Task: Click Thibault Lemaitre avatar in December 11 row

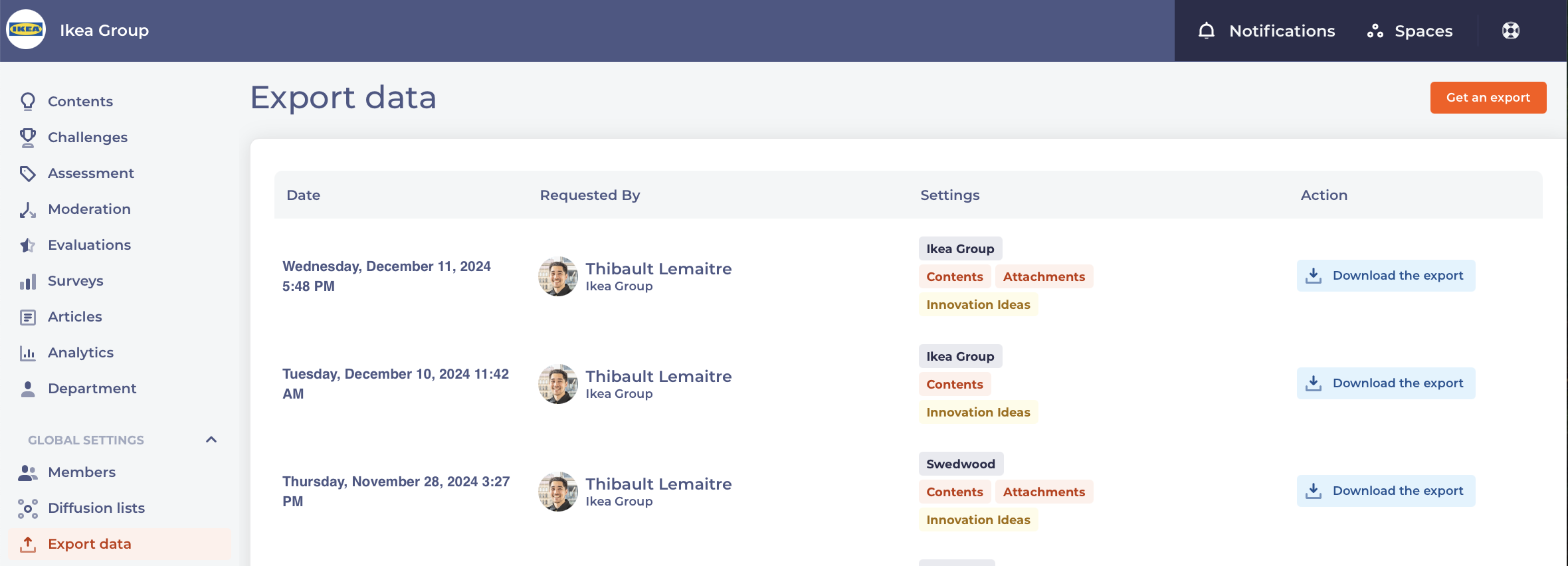Action: (558, 276)
